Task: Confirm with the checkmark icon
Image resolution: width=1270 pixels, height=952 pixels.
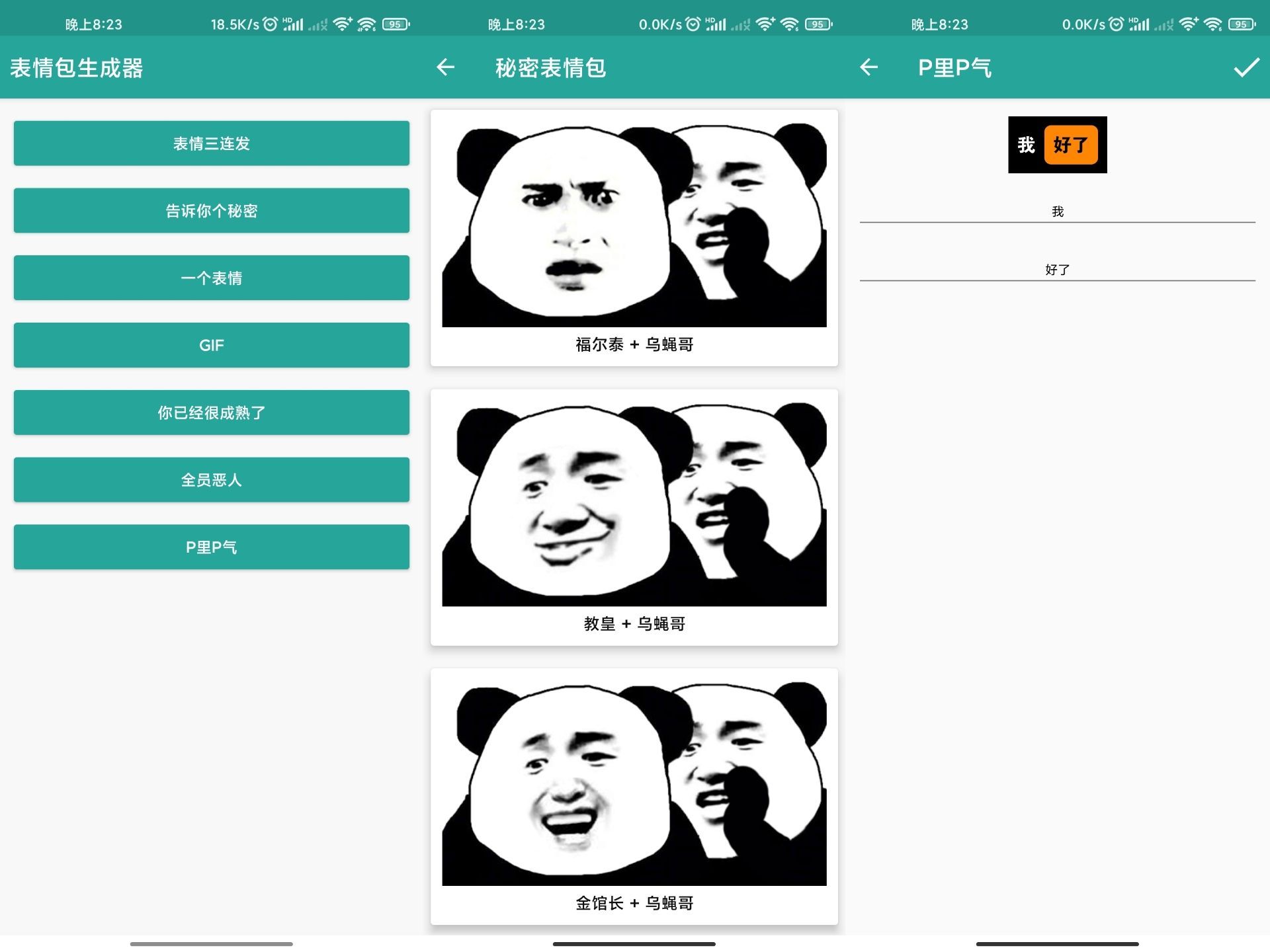Action: pyautogui.click(x=1246, y=67)
